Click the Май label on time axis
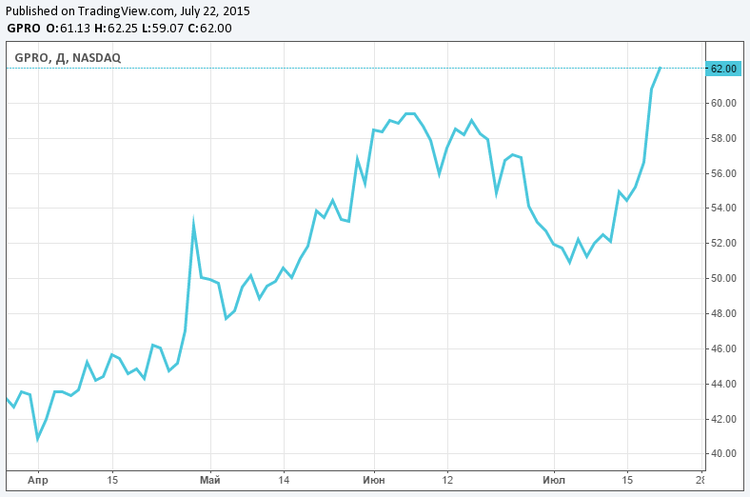Screen dimensions: 750x497 pos(210,479)
